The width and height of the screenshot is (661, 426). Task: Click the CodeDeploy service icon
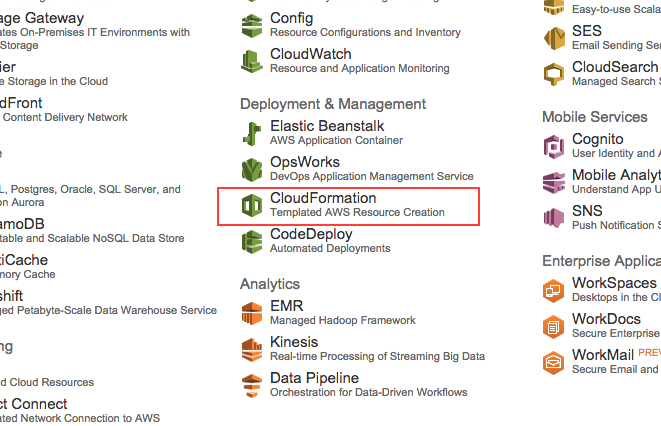pyautogui.click(x=252, y=241)
